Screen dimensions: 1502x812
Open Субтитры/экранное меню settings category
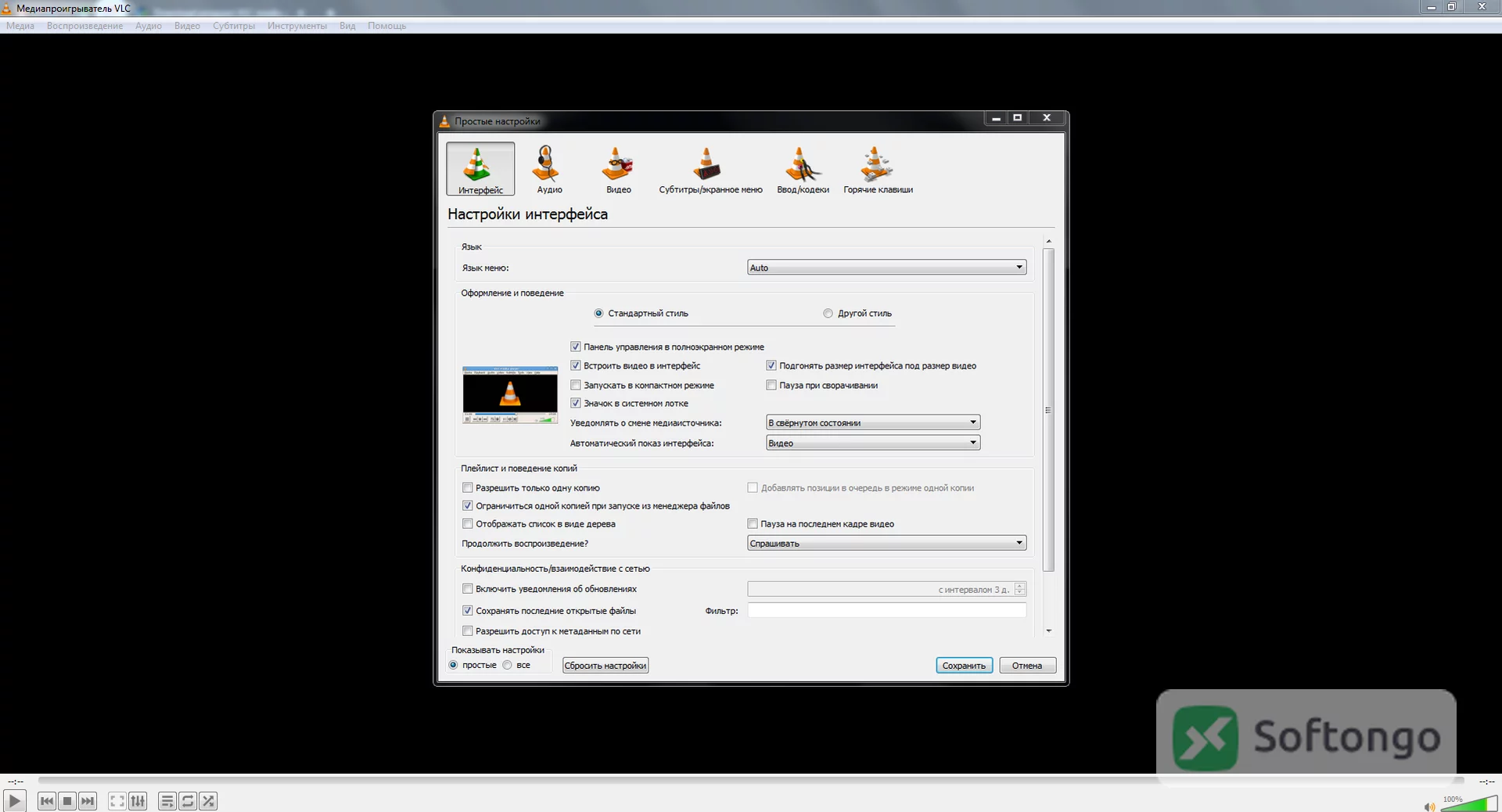(x=710, y=169)
